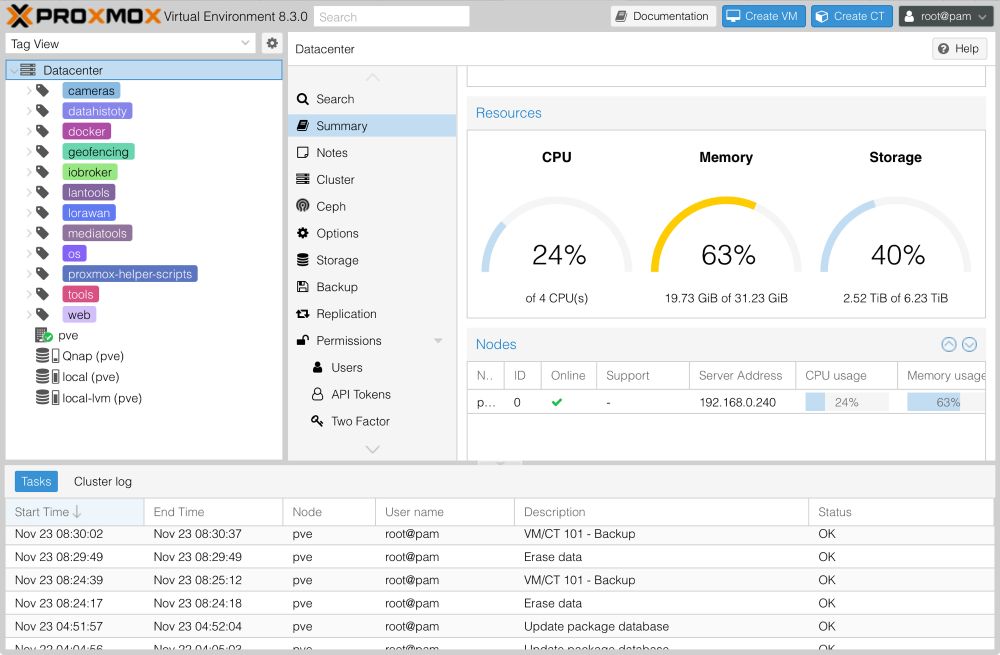Select the 08:30:02 VM/CT 101 Backup task

point(499,534)
